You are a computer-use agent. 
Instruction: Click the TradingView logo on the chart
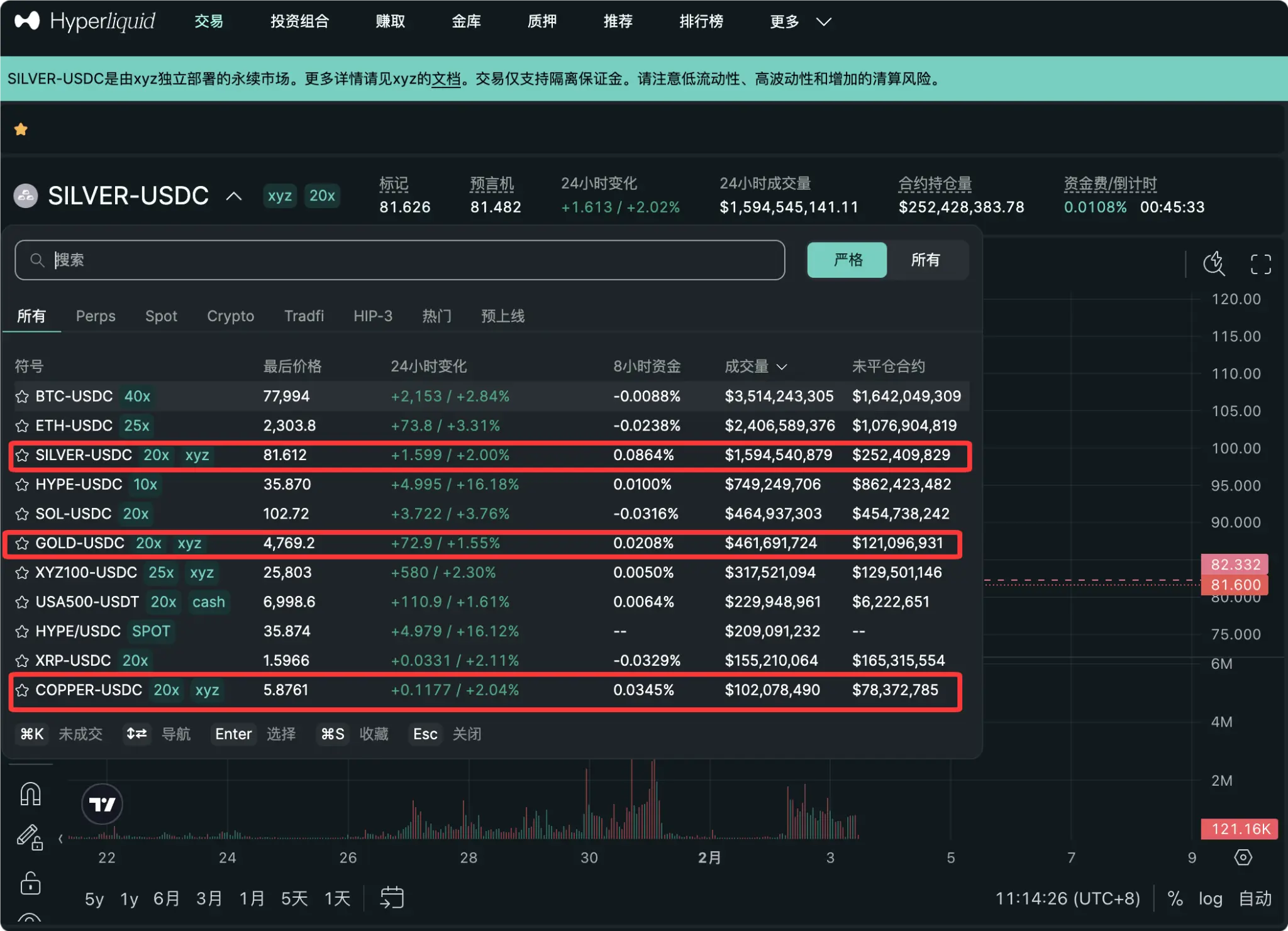click(102, 803)
